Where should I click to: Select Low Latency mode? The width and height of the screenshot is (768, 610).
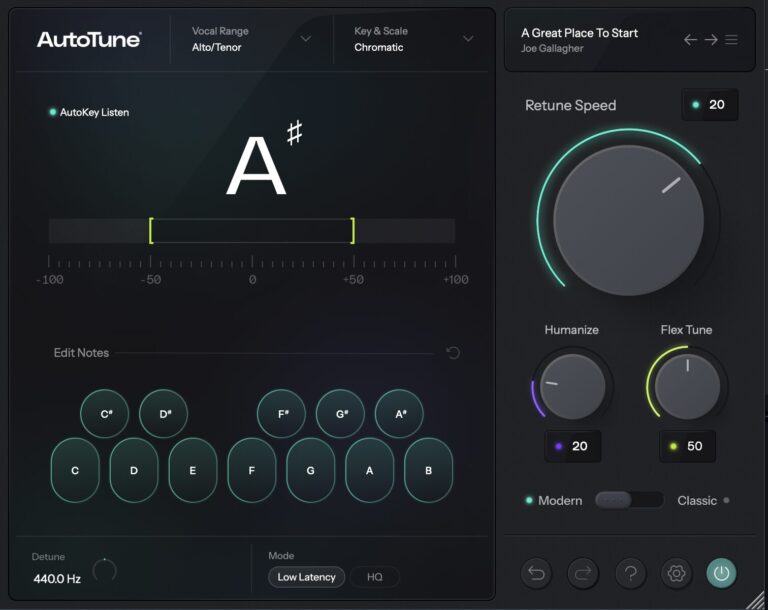(x=306, y=577)
